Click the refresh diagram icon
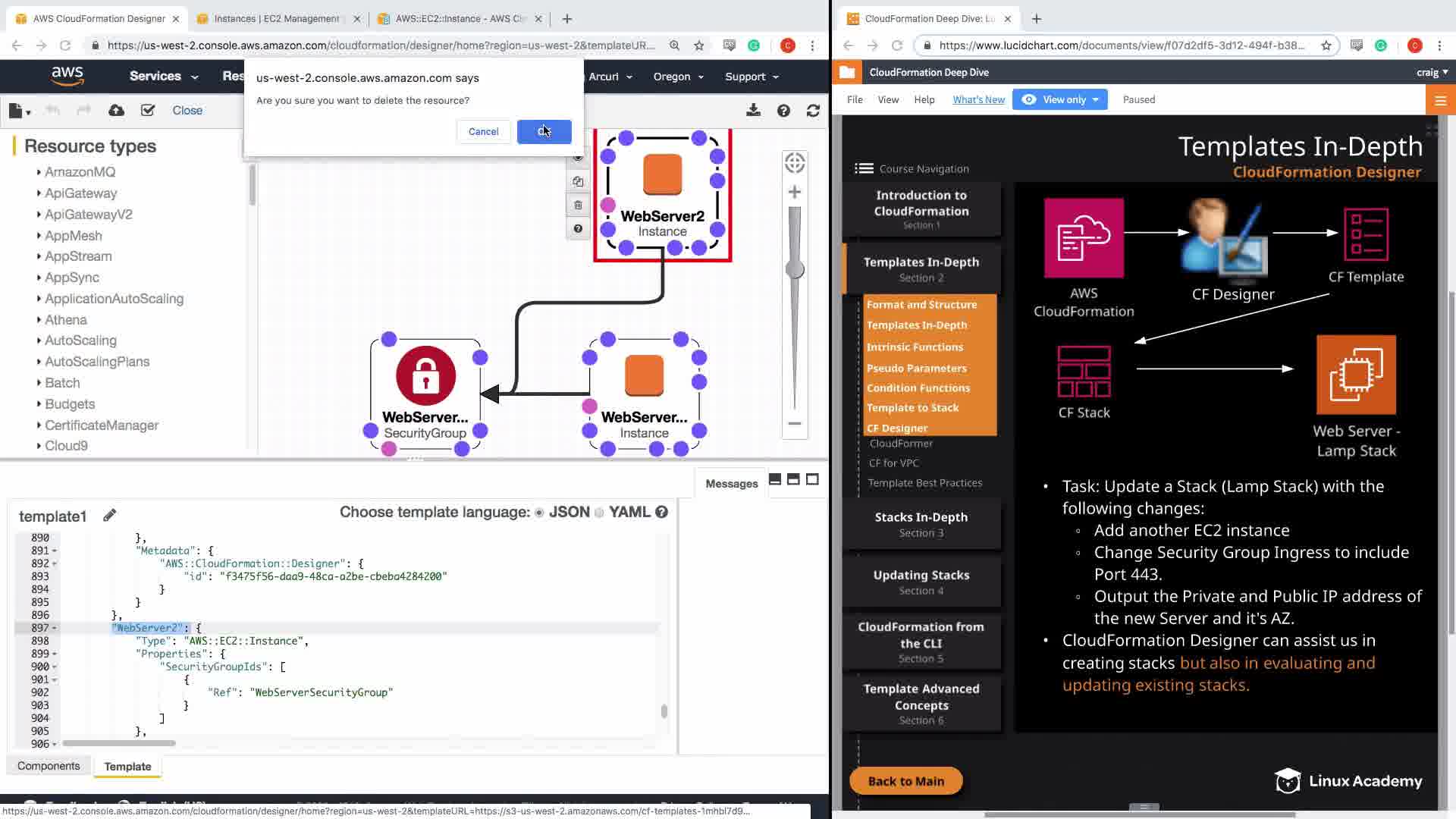The width and height of the screenshot is (1456, 819). [813, 111]
